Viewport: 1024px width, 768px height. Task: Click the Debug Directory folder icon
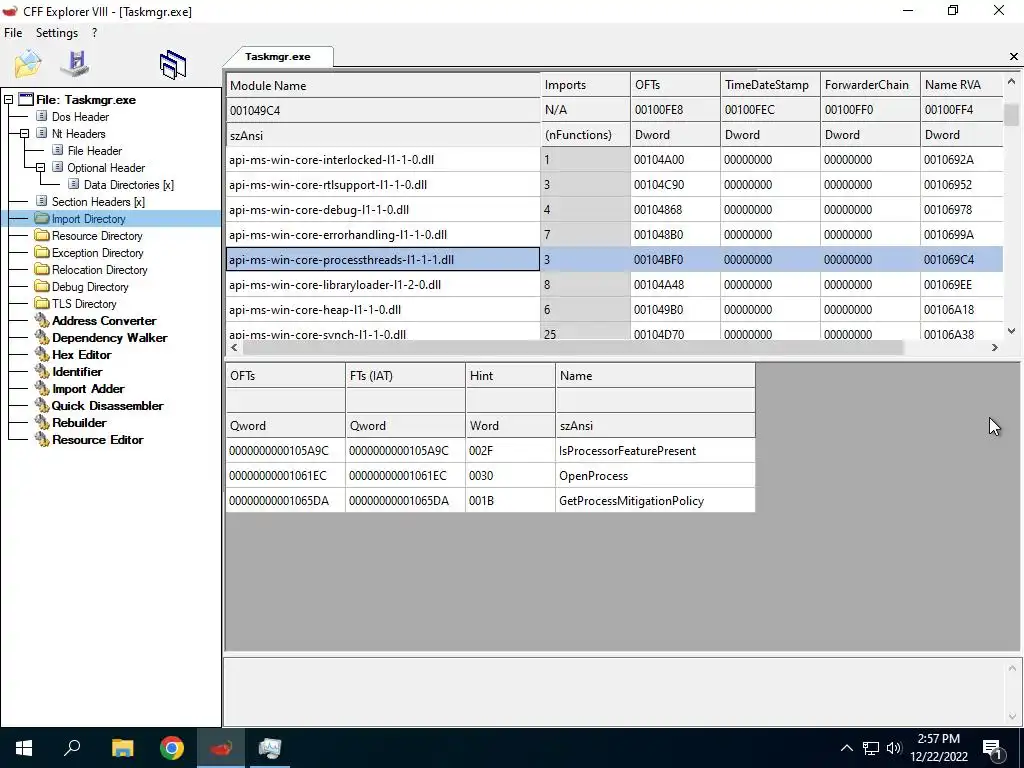(x=42, y=286)
